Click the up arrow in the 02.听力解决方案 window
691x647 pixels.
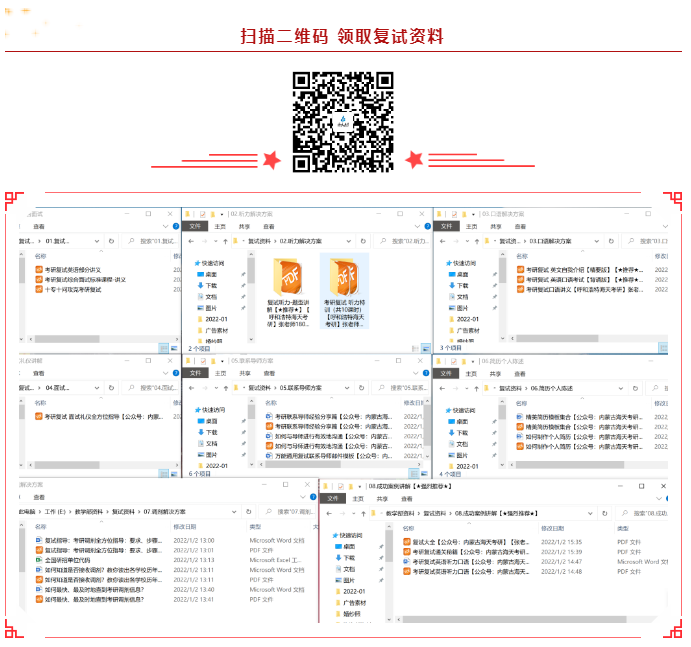coord(225,241)
